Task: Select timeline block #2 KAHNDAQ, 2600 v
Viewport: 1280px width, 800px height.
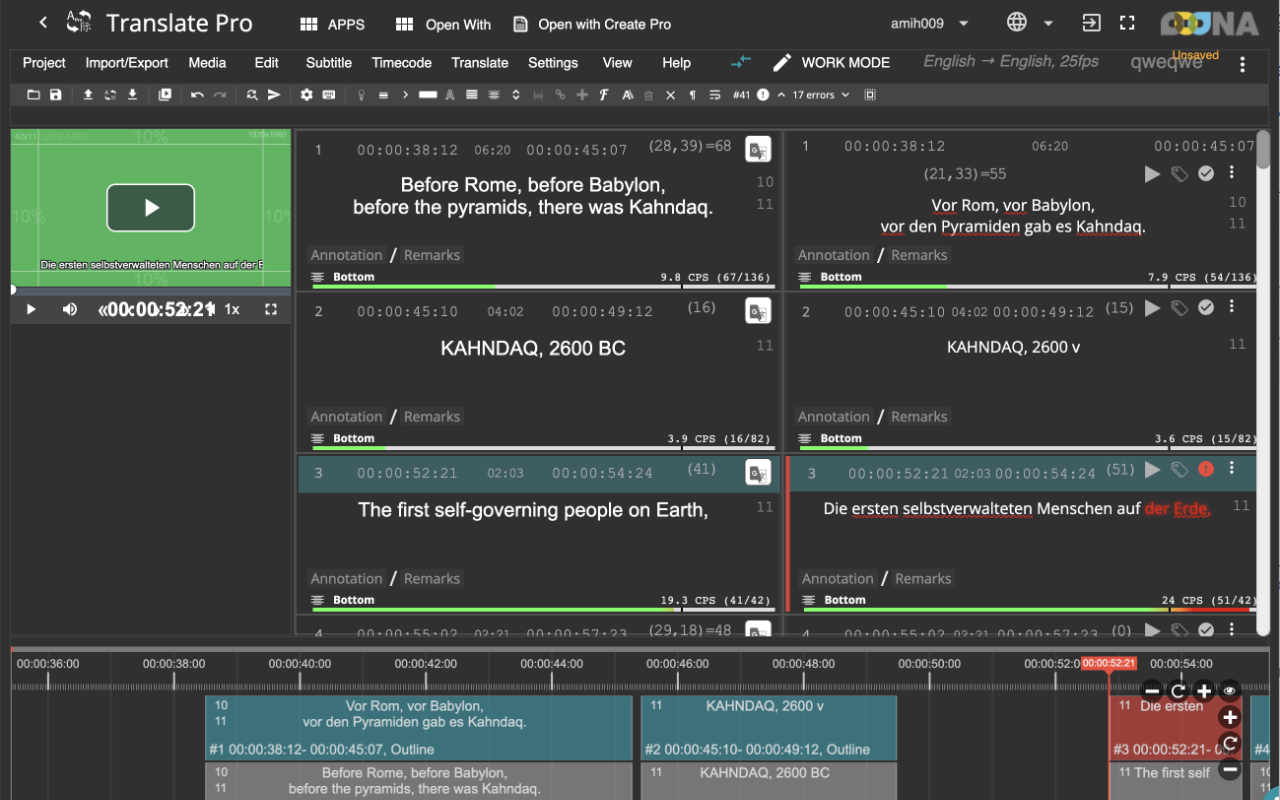Action: (768, 728)
